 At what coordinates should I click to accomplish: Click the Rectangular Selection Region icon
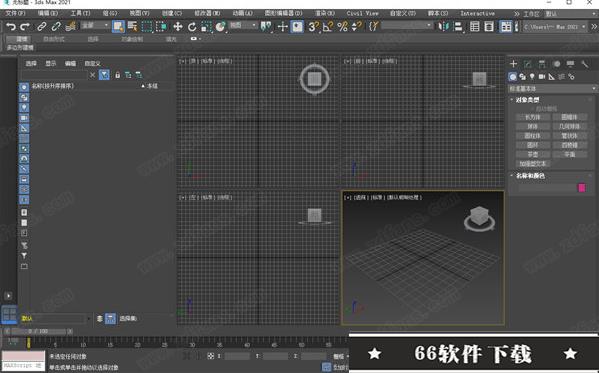(x=147, y=26)
